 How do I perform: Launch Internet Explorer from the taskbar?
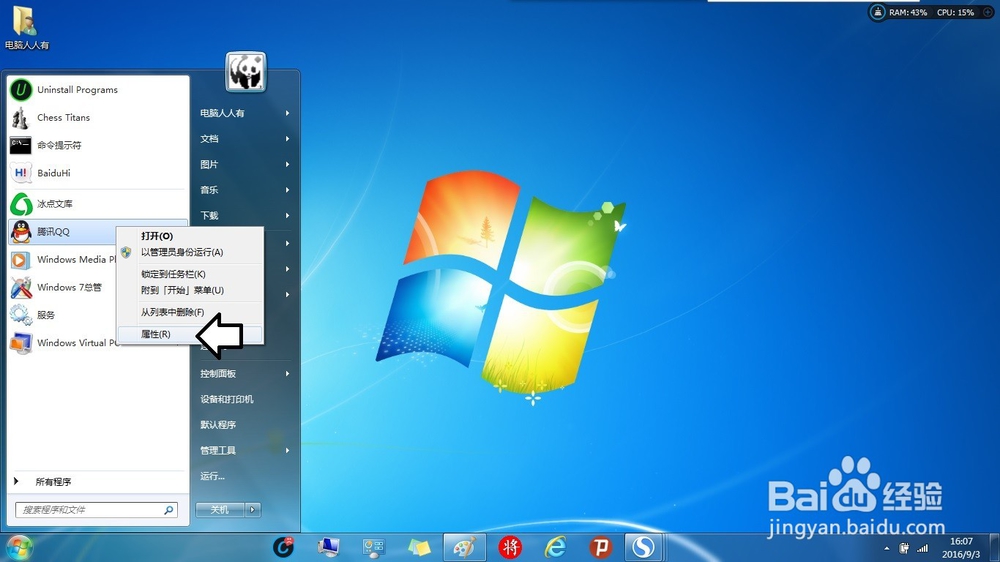(555, 547)
